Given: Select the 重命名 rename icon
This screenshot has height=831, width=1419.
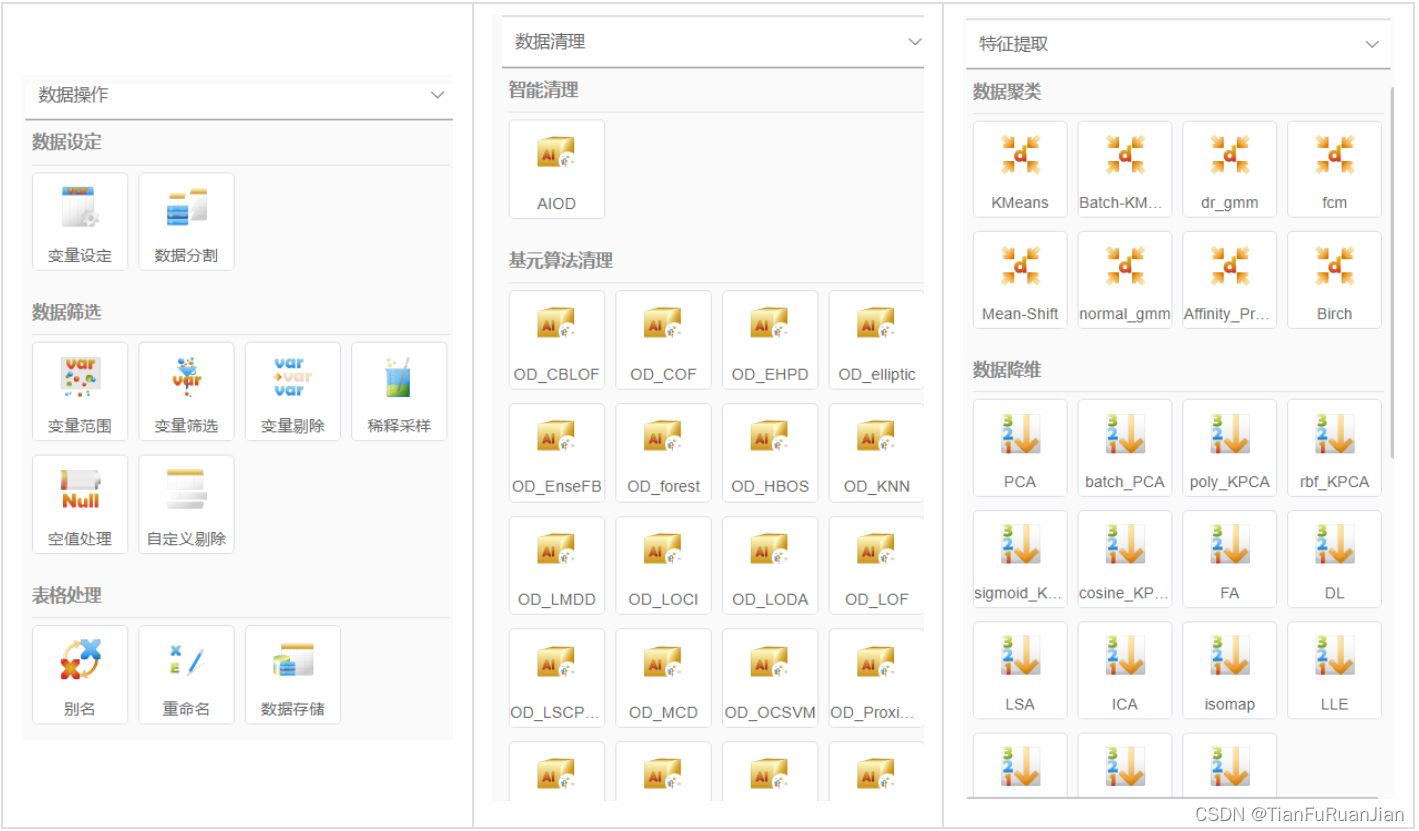Looking at the screenshot, I should click(x=186, y=674).
